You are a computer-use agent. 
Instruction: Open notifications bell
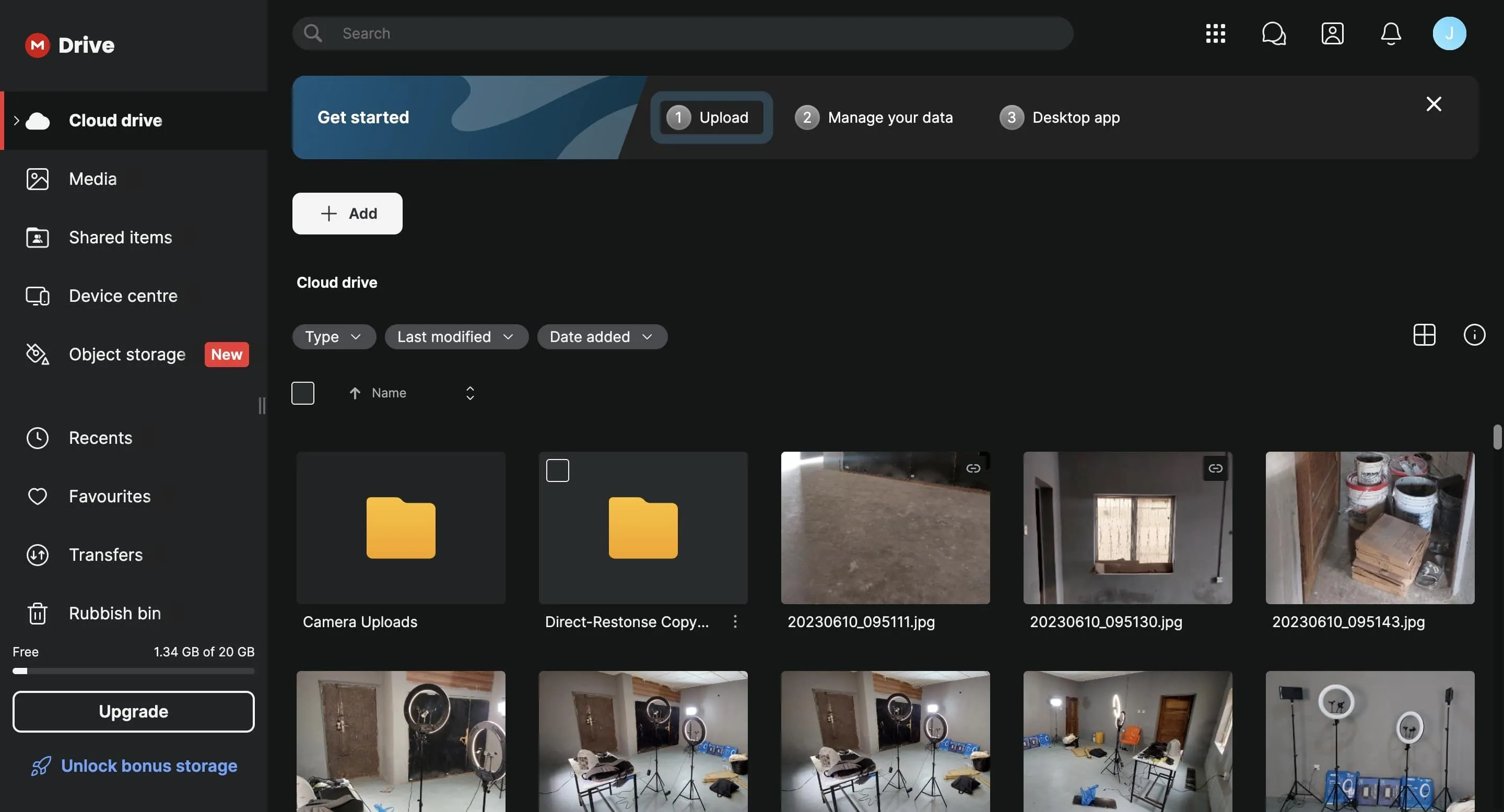tap(1391, 33)
